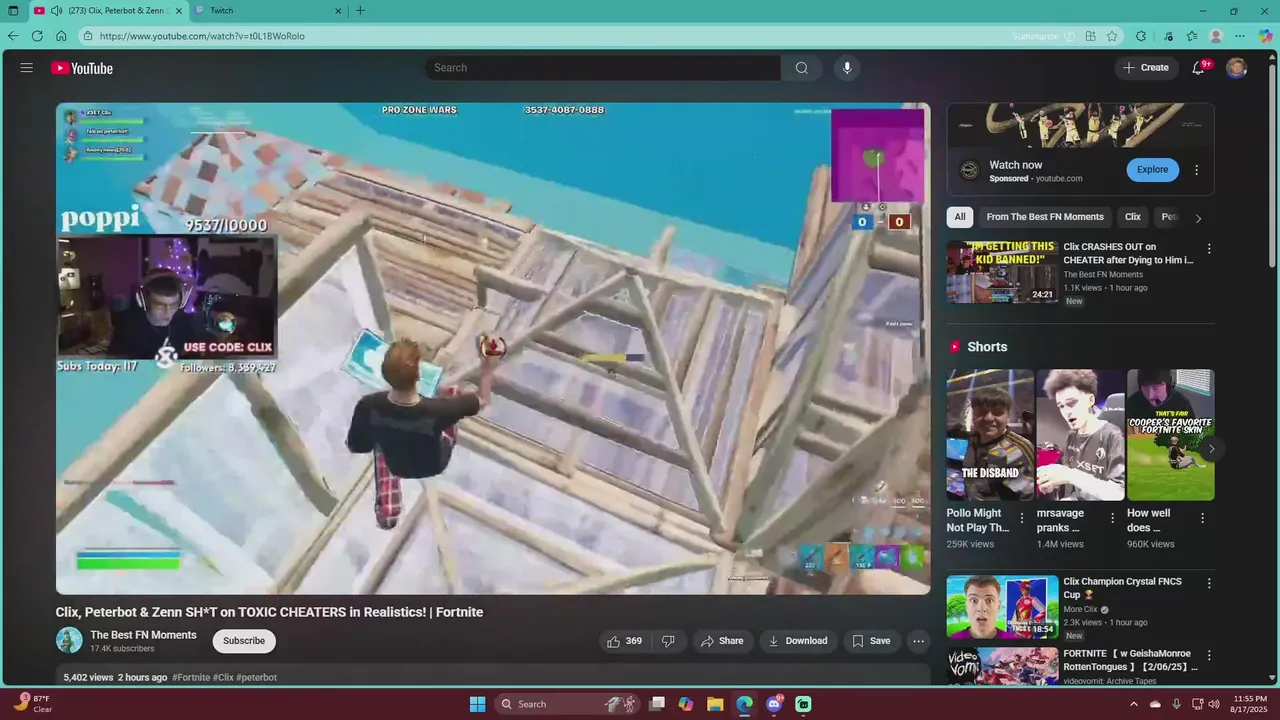Screen dimensions: 1280x720
Task: Open browser extensions puzzle icon
Action: (x=1141, y=36)
